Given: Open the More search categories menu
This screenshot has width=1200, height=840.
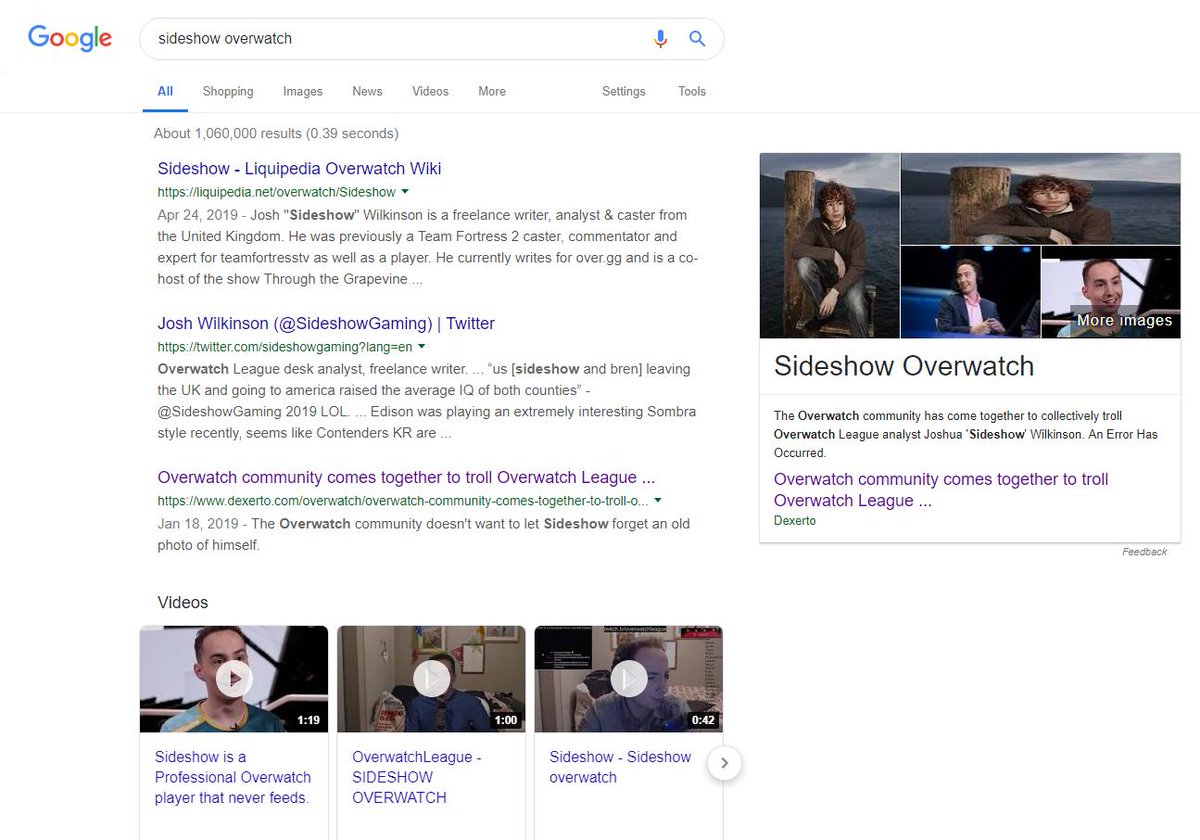Looking at the screenshot, I should [492, 91].
